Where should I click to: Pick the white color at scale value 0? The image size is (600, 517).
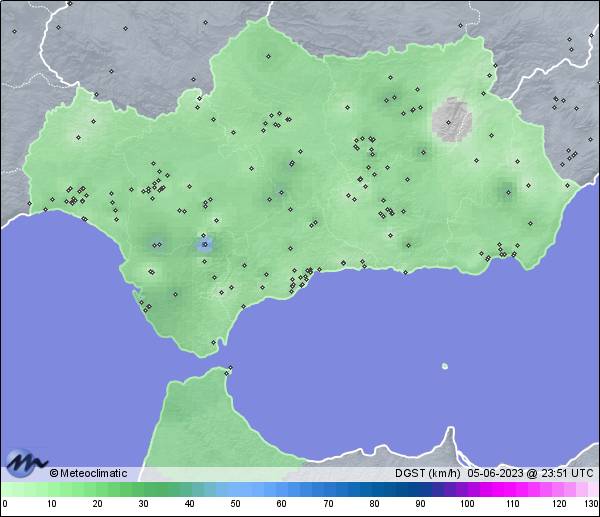(5, 489)
